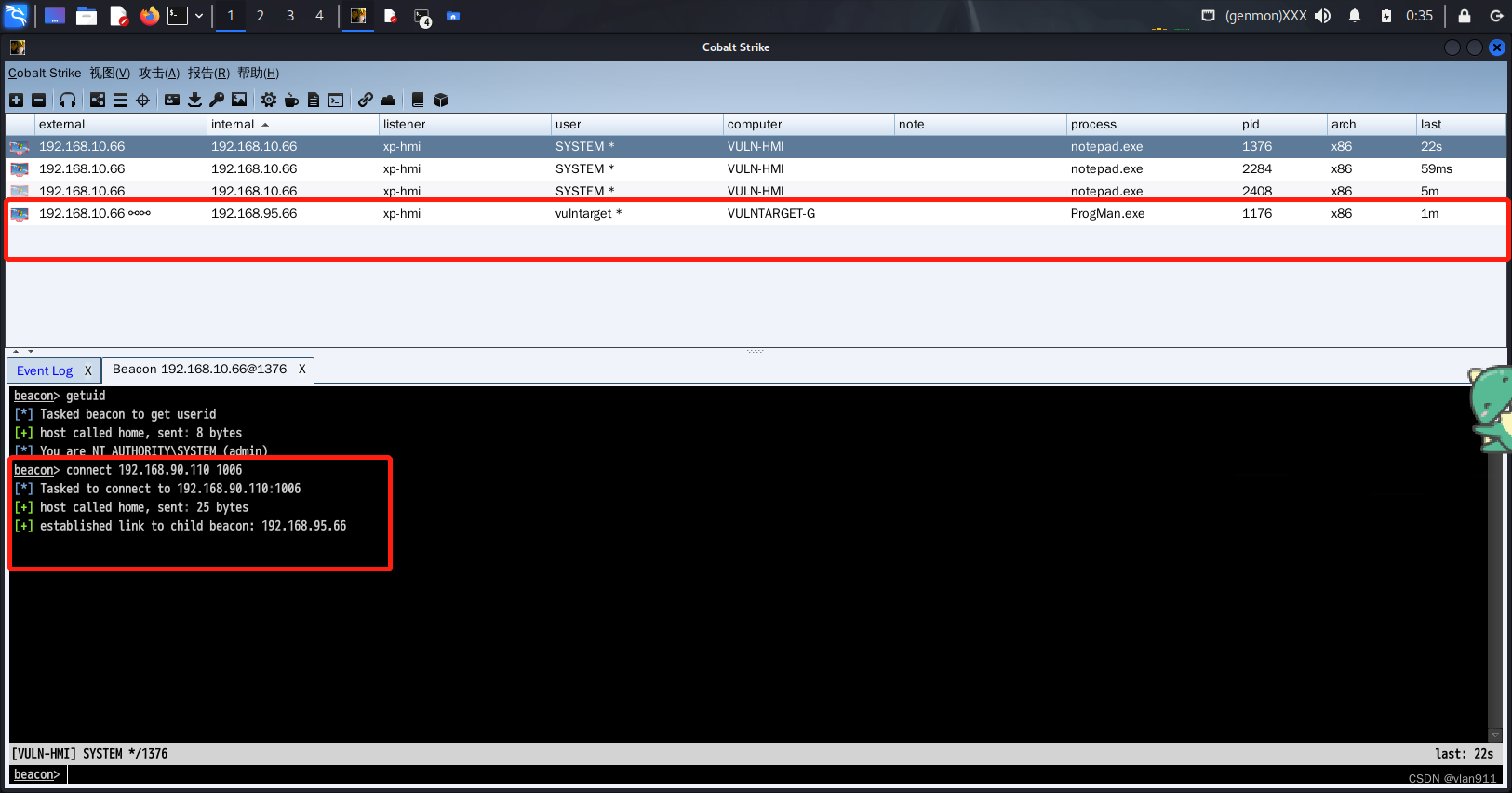The height and width of the screenshot is (793, 1512).
Task: Sort sessions by process column header
Action: click(1152, 124)
